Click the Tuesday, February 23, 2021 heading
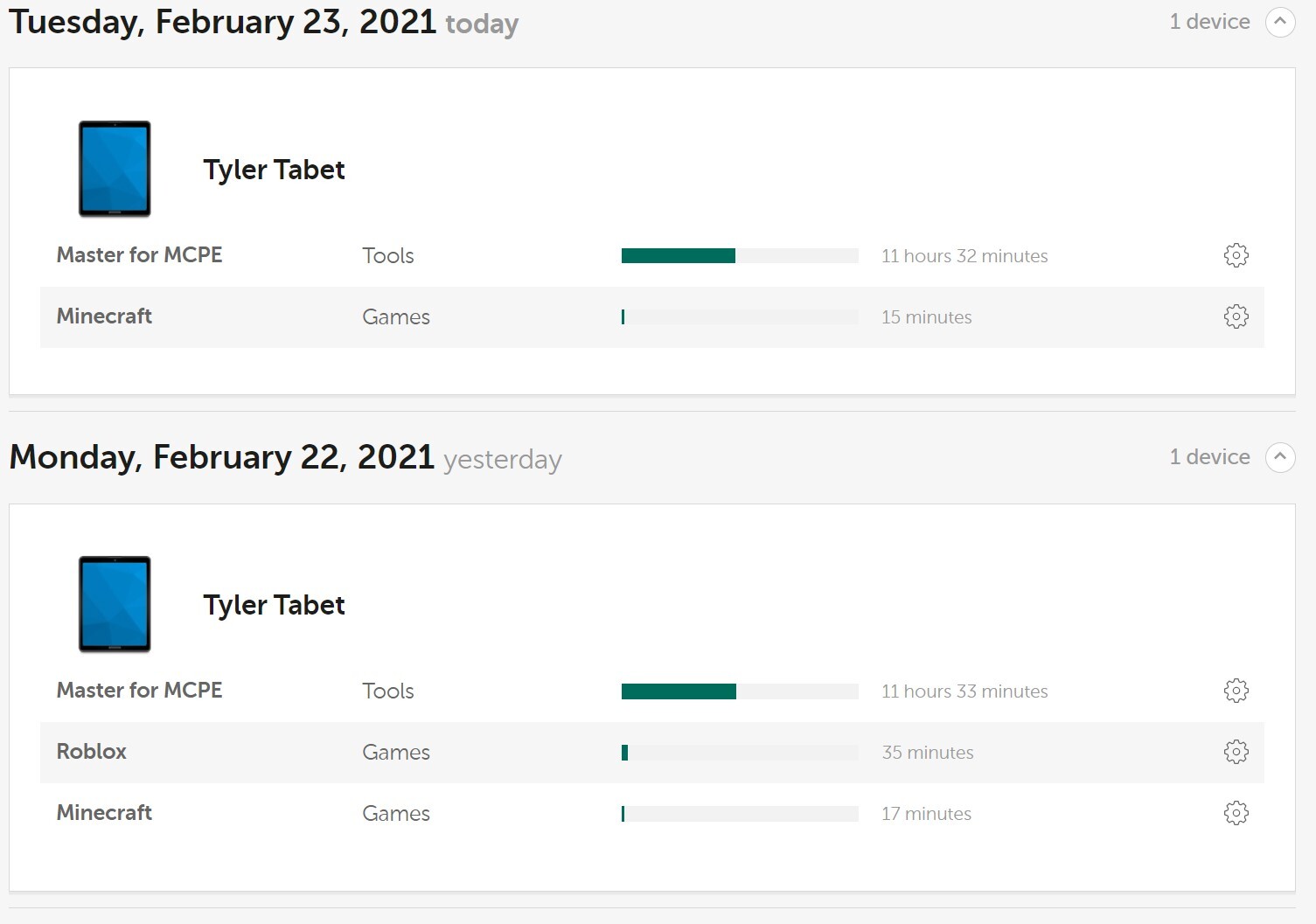Screen dimensions: 1316x924 [x=223, y=22]
